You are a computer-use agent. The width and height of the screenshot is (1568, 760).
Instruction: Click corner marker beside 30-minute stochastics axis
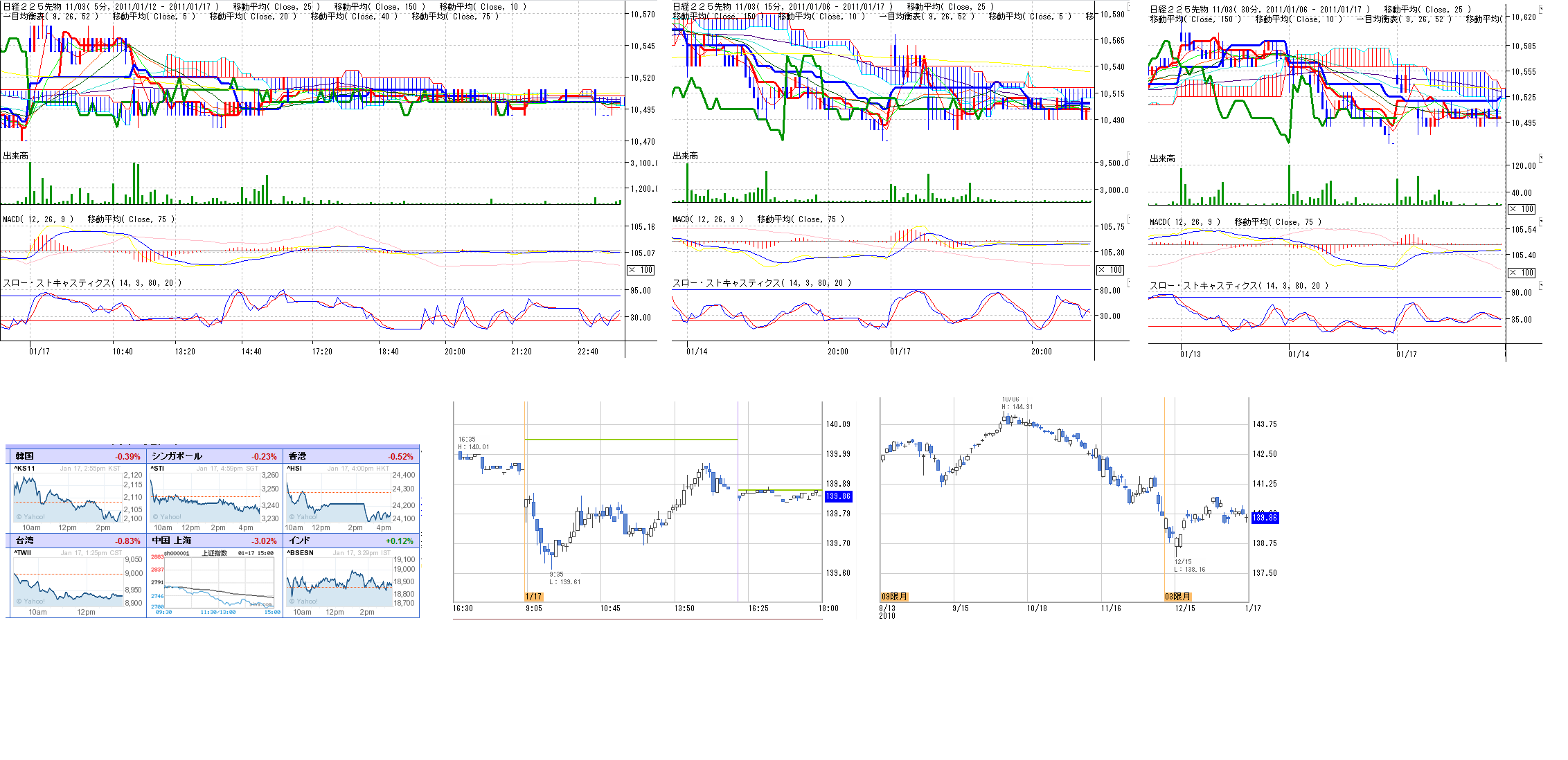coord(1541,285)
